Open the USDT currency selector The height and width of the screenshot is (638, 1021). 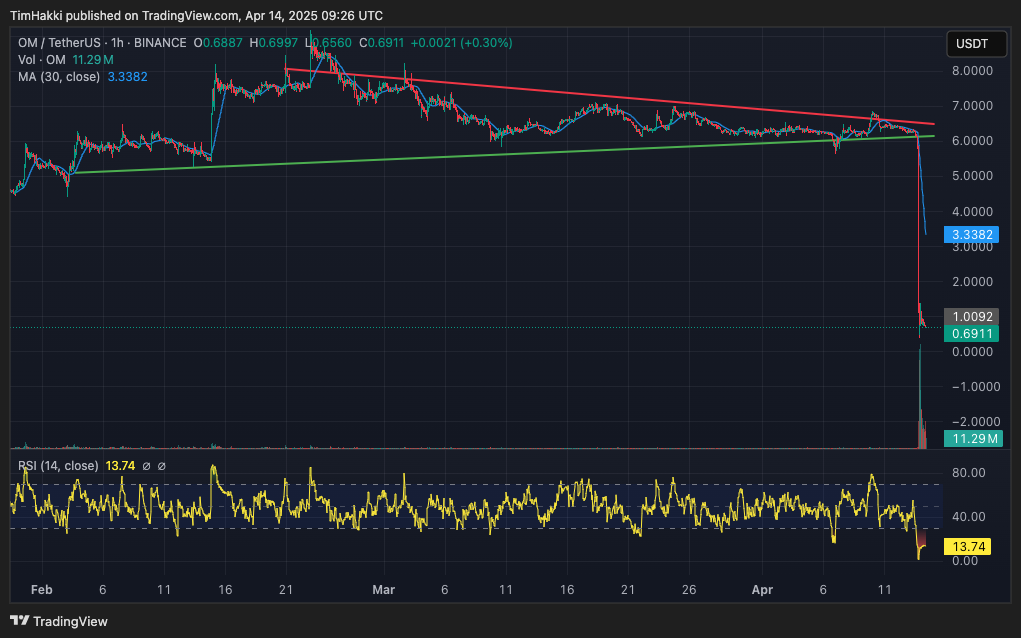[x=972, y=44]
